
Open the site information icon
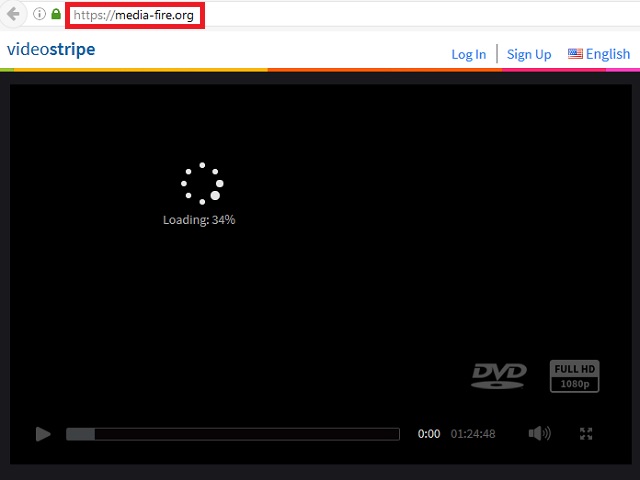(39, 14)
